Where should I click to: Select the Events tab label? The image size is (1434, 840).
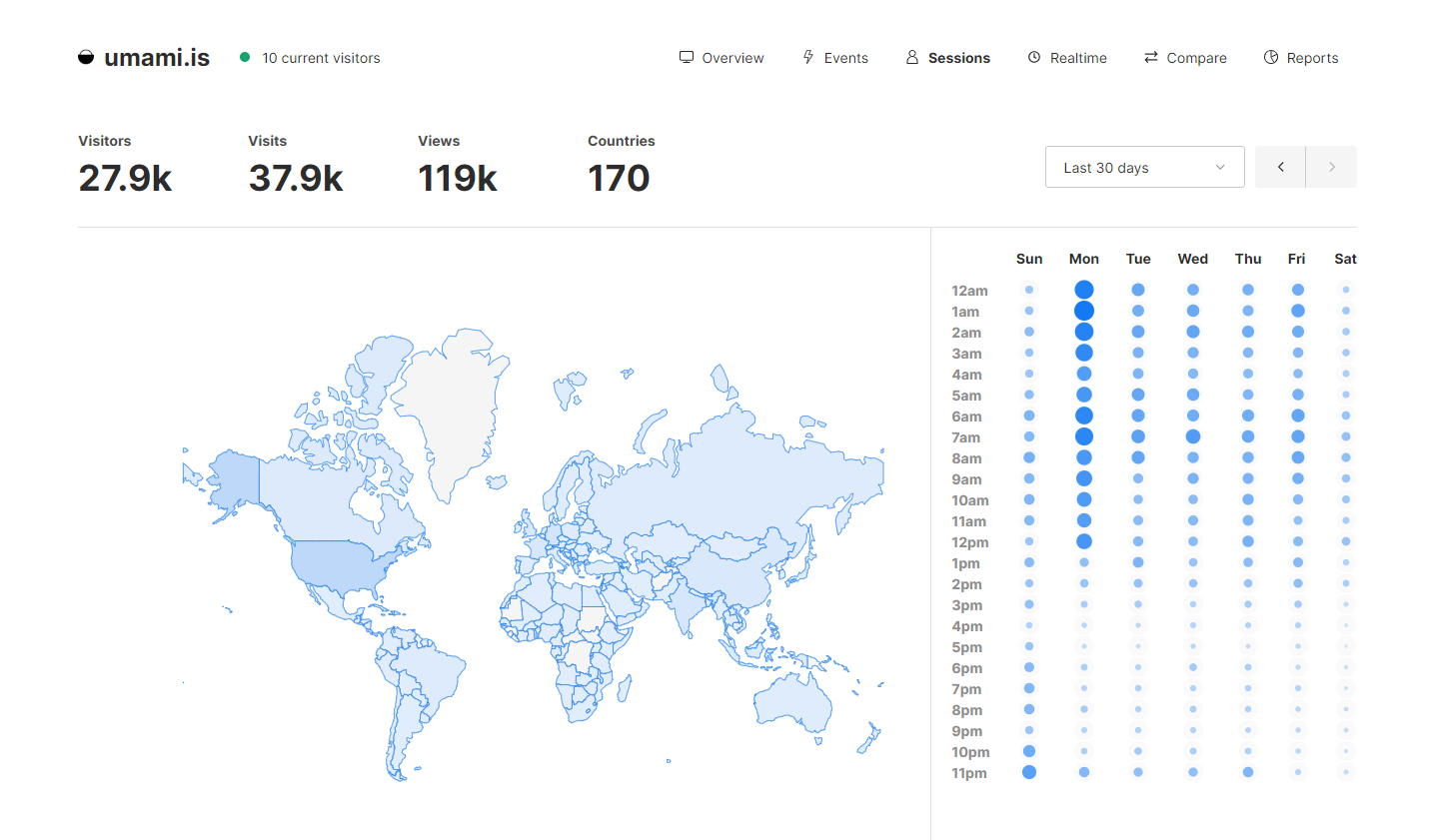[x=845, y=58]
